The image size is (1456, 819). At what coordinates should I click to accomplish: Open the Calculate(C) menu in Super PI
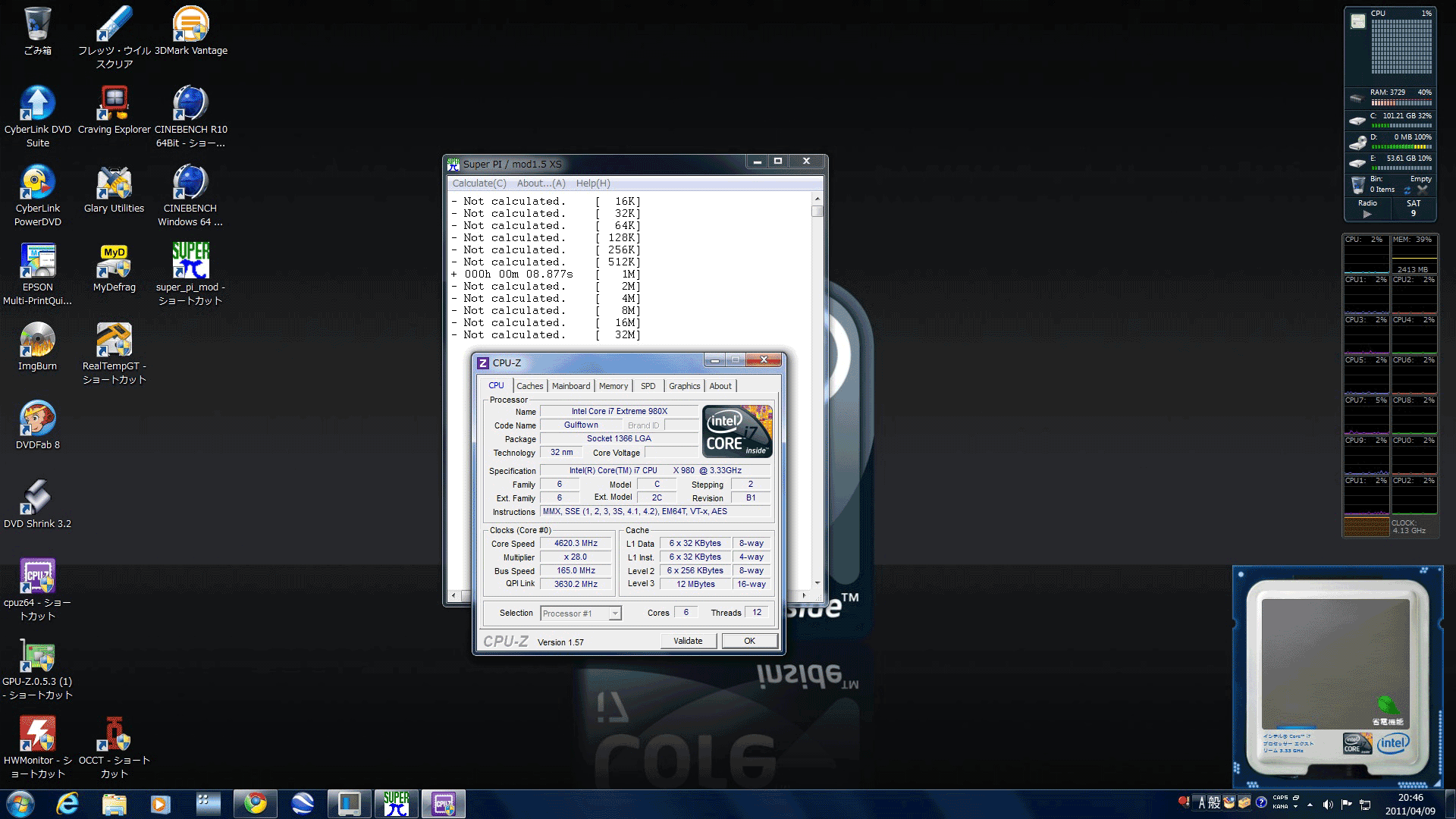click(479, 184)
